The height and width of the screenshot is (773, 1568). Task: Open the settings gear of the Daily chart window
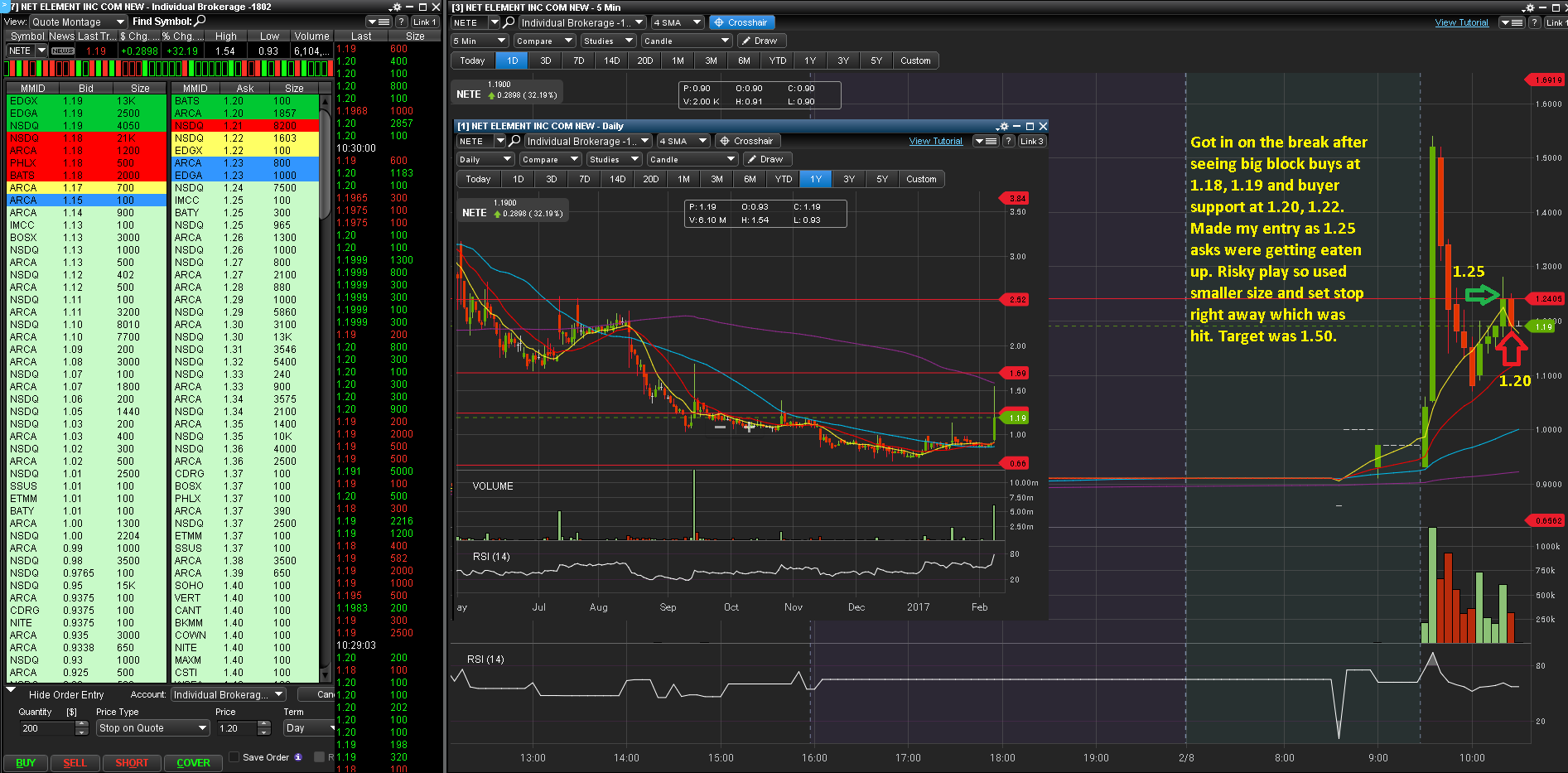[1003, 127]
